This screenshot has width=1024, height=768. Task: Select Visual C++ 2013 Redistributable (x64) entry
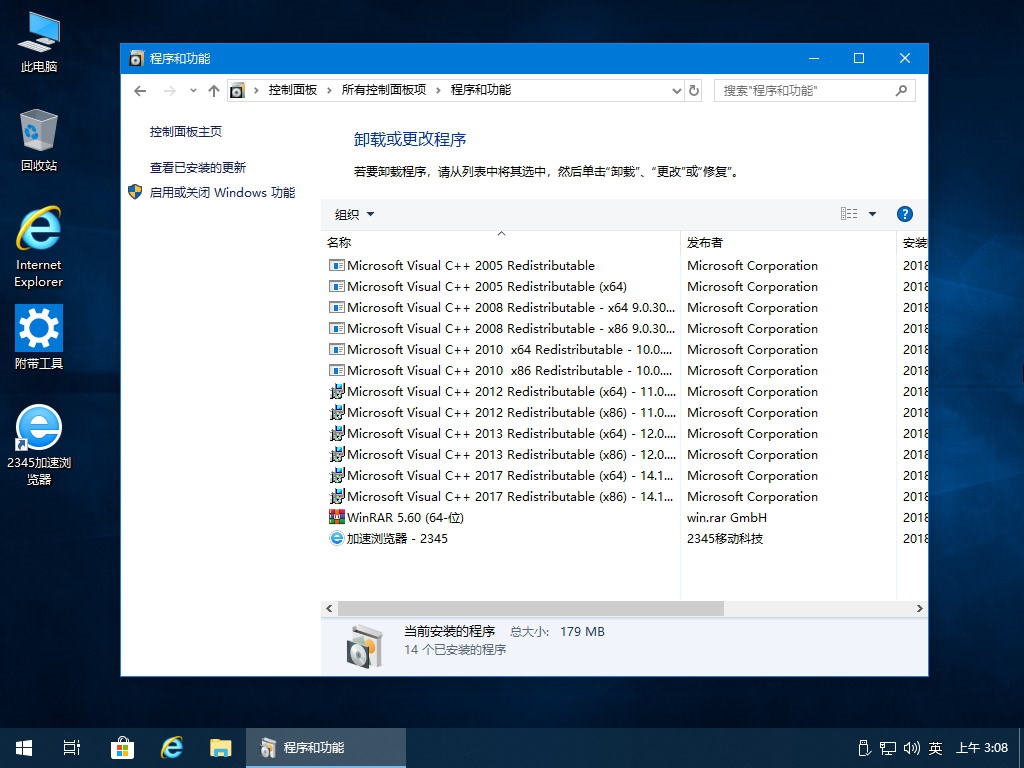(x=502, y=433)
